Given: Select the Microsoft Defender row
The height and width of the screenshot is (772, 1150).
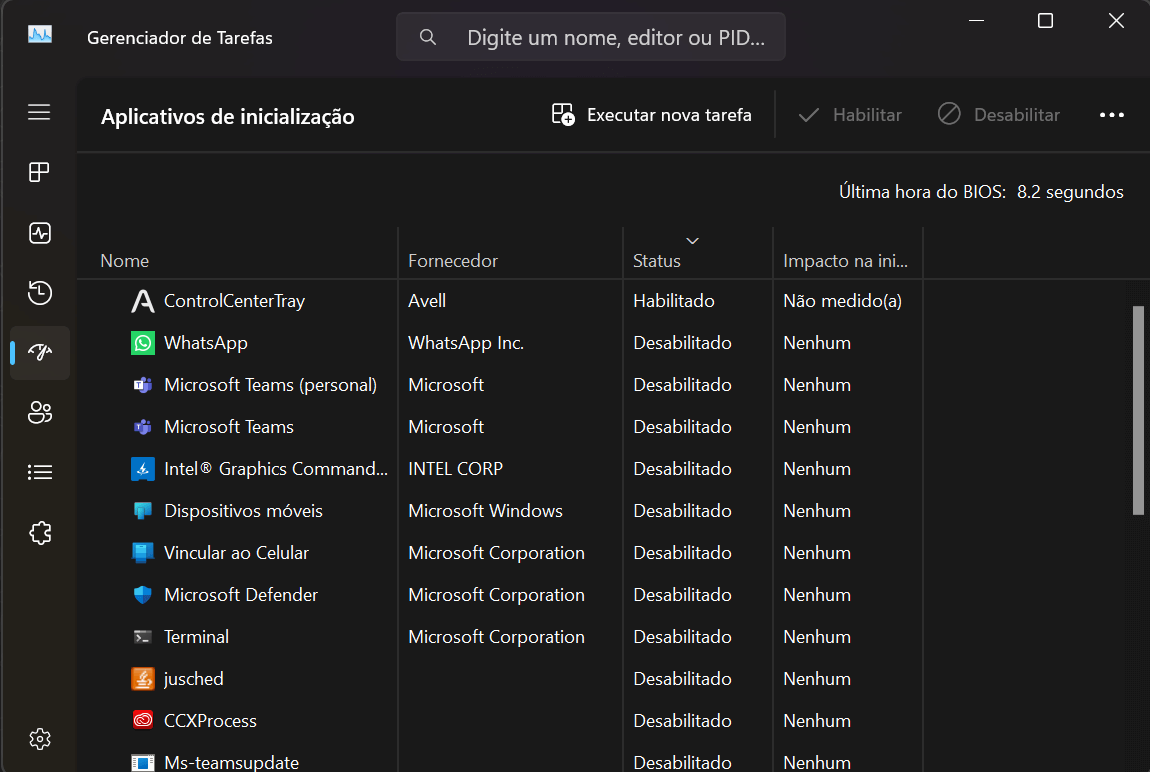Looking at the screenshot, I should [x=240, y=594].
